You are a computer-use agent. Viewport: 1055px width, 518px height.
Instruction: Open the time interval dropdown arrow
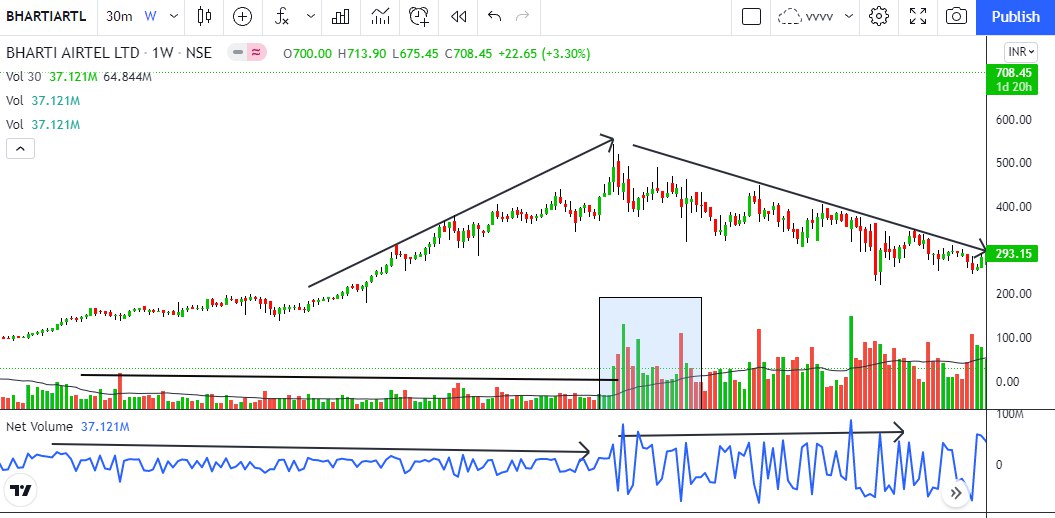174,16
